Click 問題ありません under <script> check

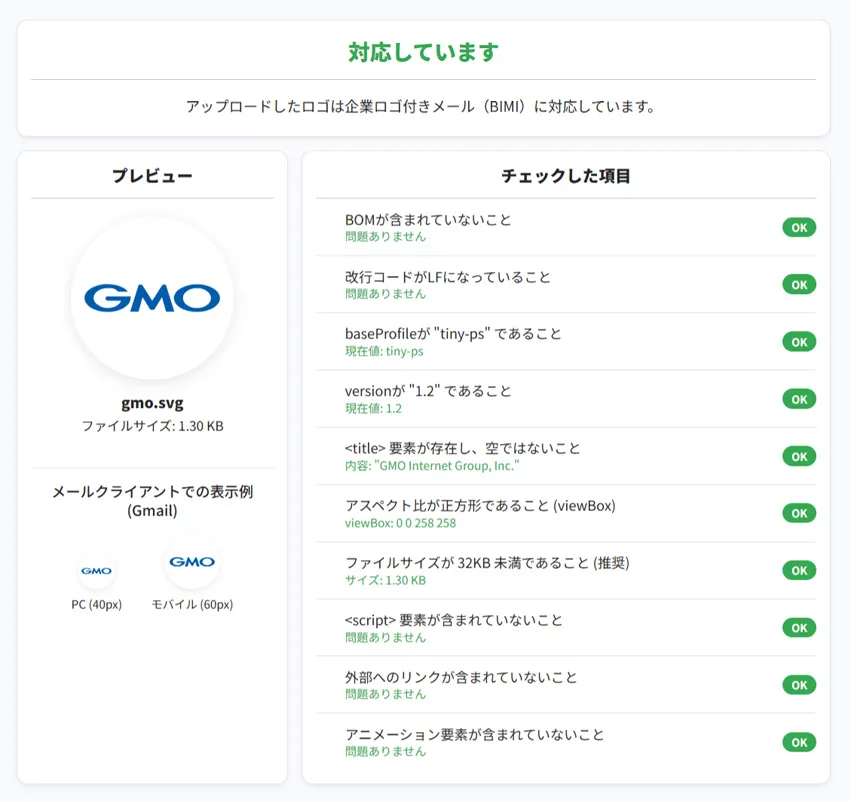coord(385,637)
